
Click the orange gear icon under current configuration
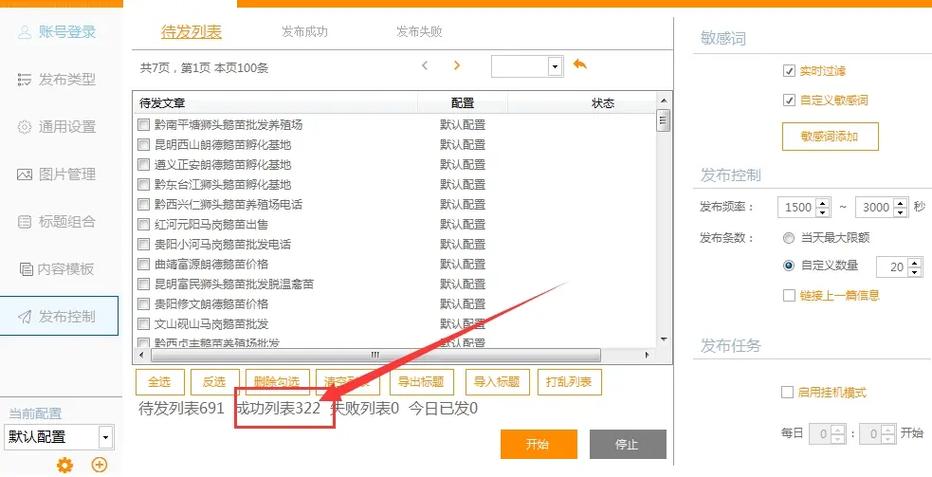click(x=65, y=465)
